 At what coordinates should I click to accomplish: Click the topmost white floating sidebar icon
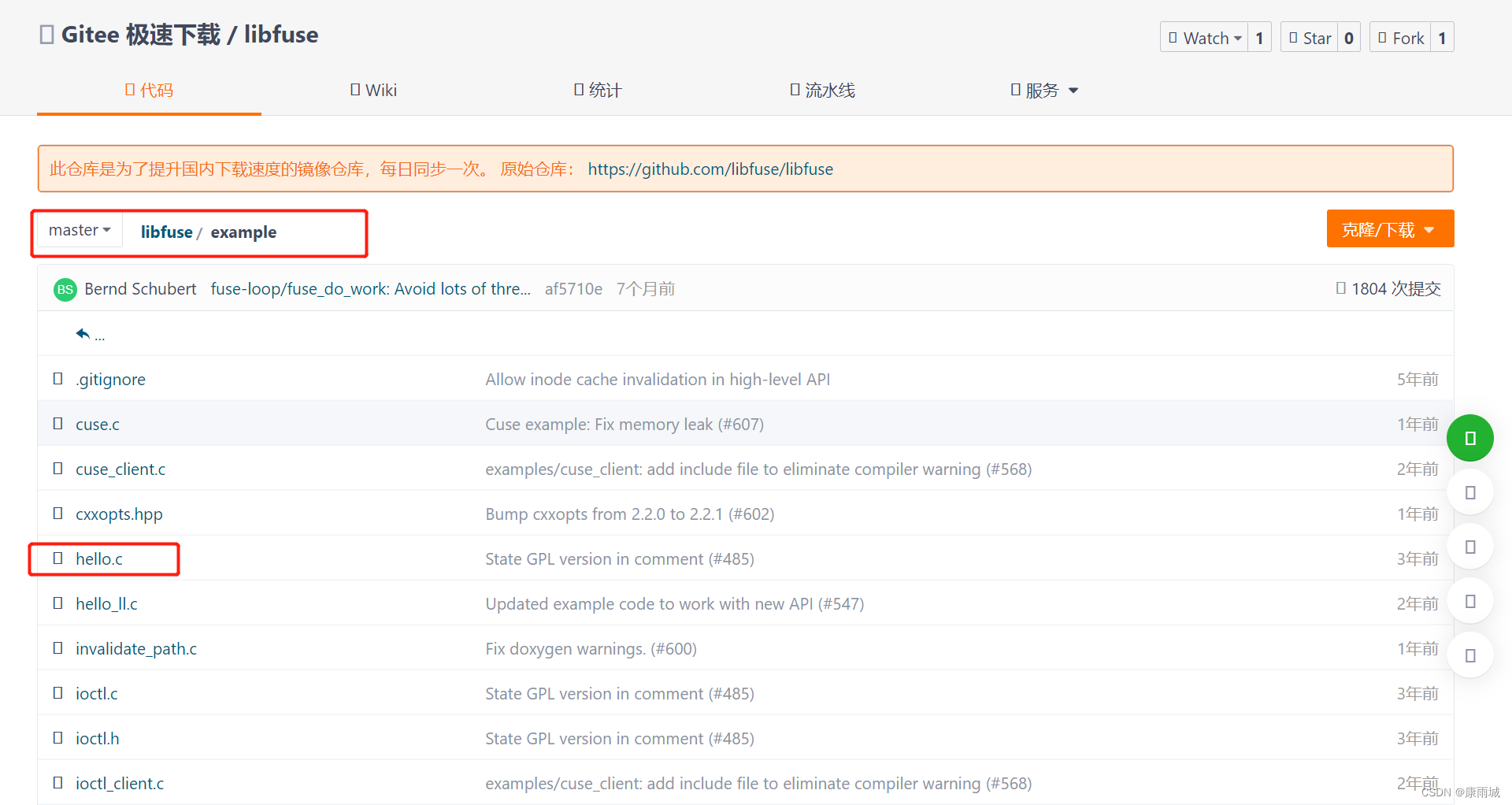[1469, 492]
